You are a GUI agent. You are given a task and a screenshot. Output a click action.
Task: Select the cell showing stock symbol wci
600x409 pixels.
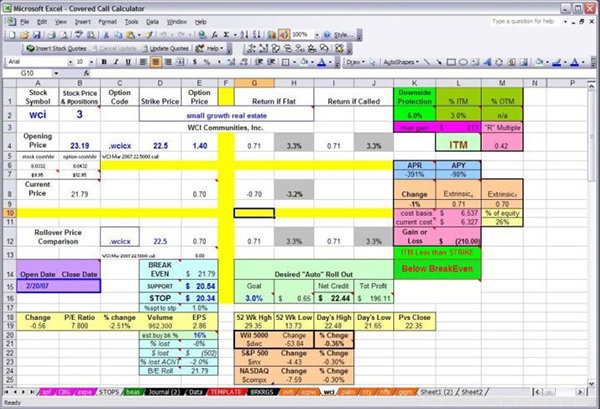[38, 114]
